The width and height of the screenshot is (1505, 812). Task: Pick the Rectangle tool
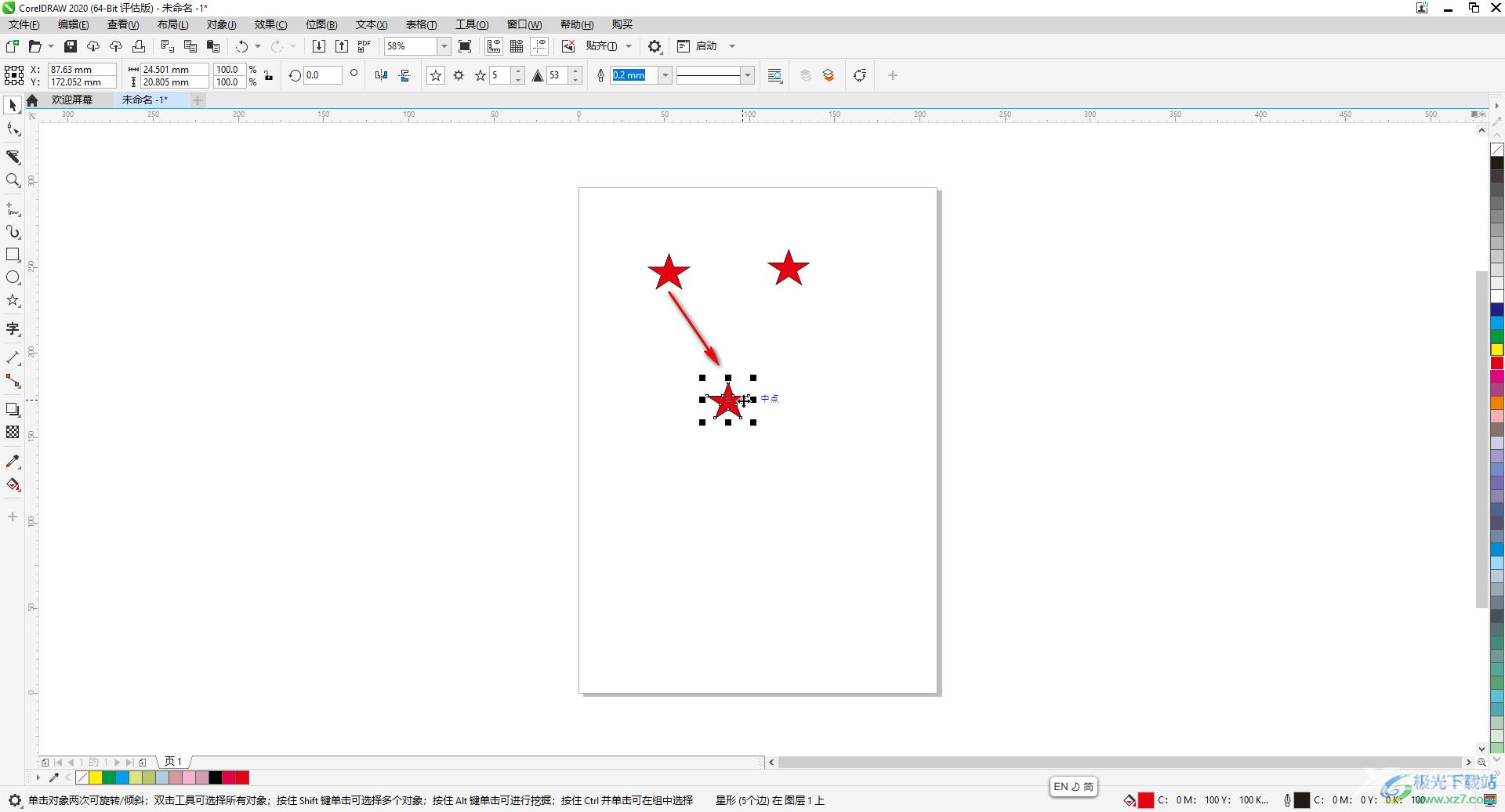[13, 255]
